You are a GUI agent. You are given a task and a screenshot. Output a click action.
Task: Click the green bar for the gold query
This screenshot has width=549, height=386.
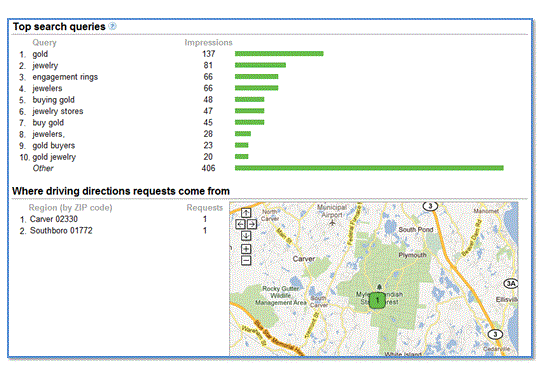pyautogui.click(x=279, y=54)
